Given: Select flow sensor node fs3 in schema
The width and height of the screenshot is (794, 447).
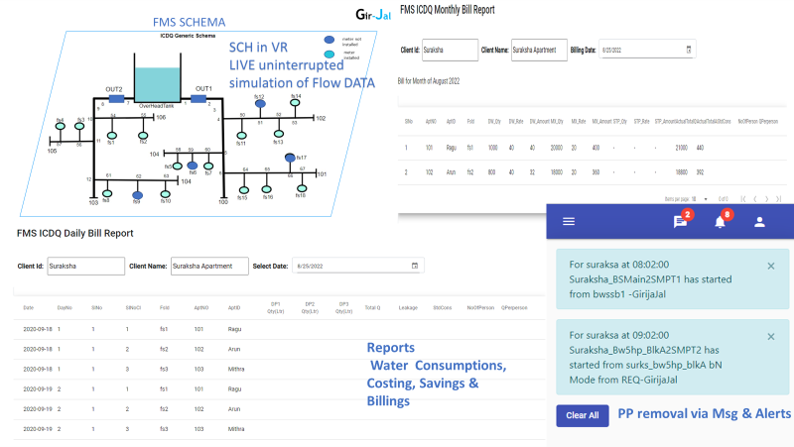Looking at the screenshot, I should (80, 126).
